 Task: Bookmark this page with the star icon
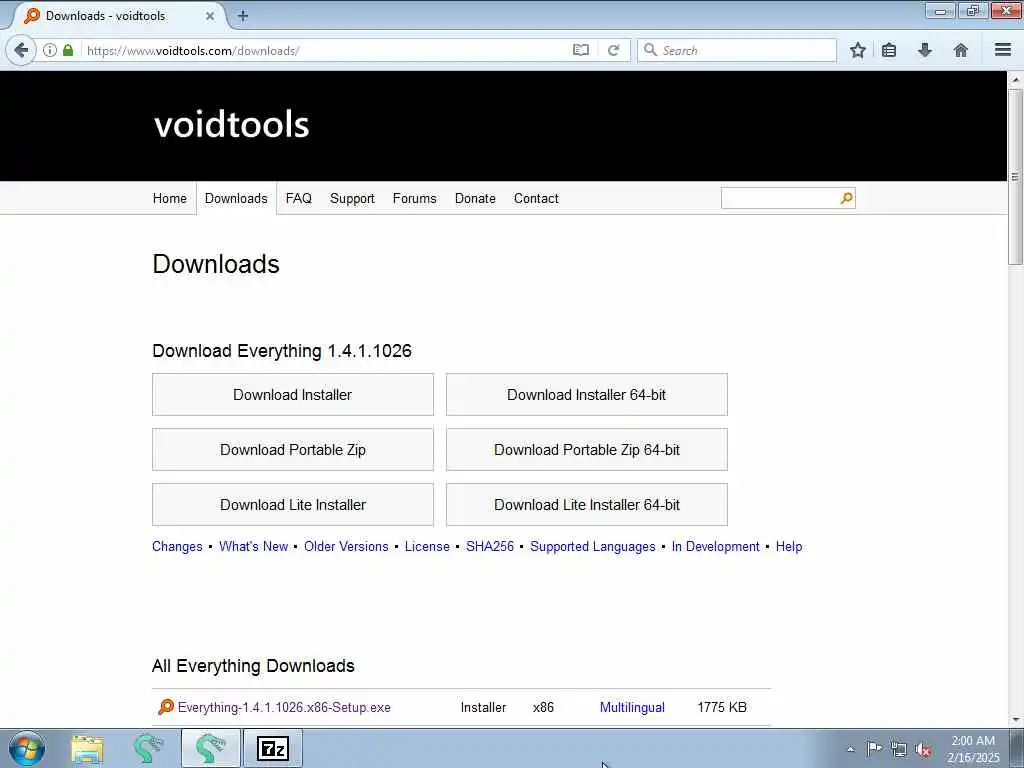coord(857,50)
